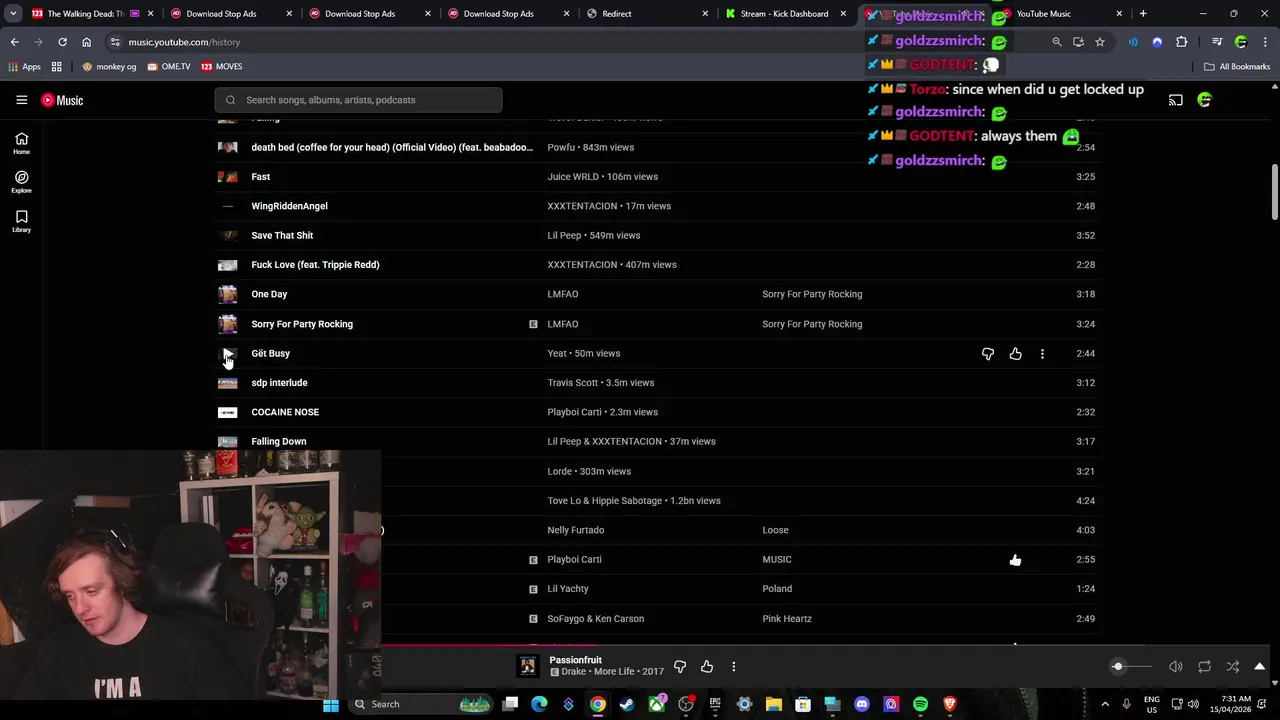Open Discord from the taskbar

point(862,704)
